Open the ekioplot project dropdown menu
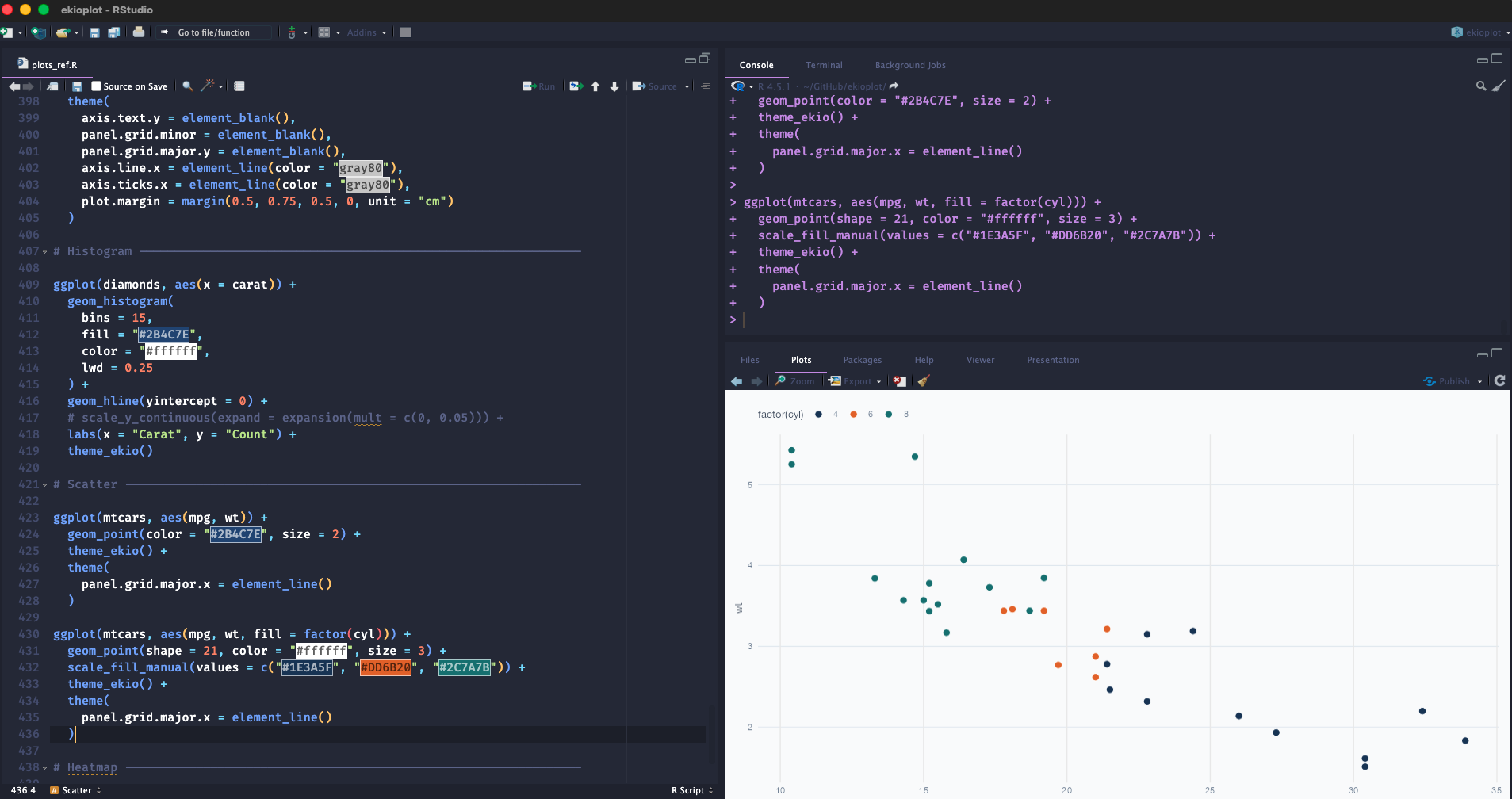 [x=1481, y=32]
